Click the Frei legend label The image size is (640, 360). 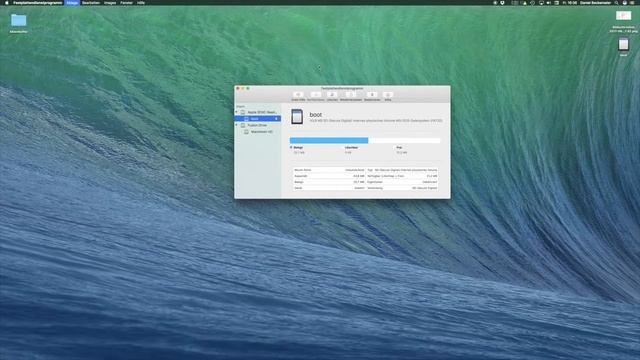[399, 147]
